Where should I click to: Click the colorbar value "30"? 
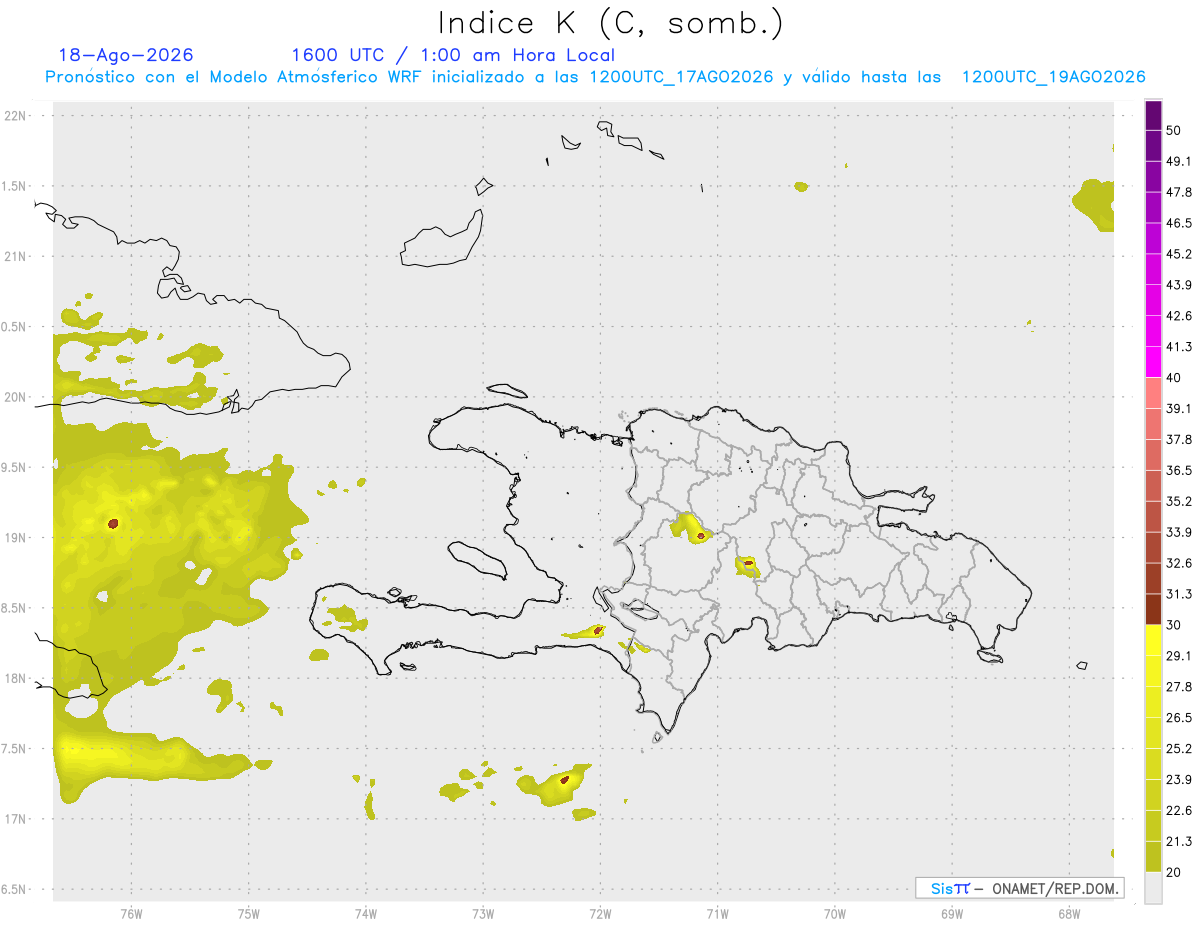coord(1173,625)
